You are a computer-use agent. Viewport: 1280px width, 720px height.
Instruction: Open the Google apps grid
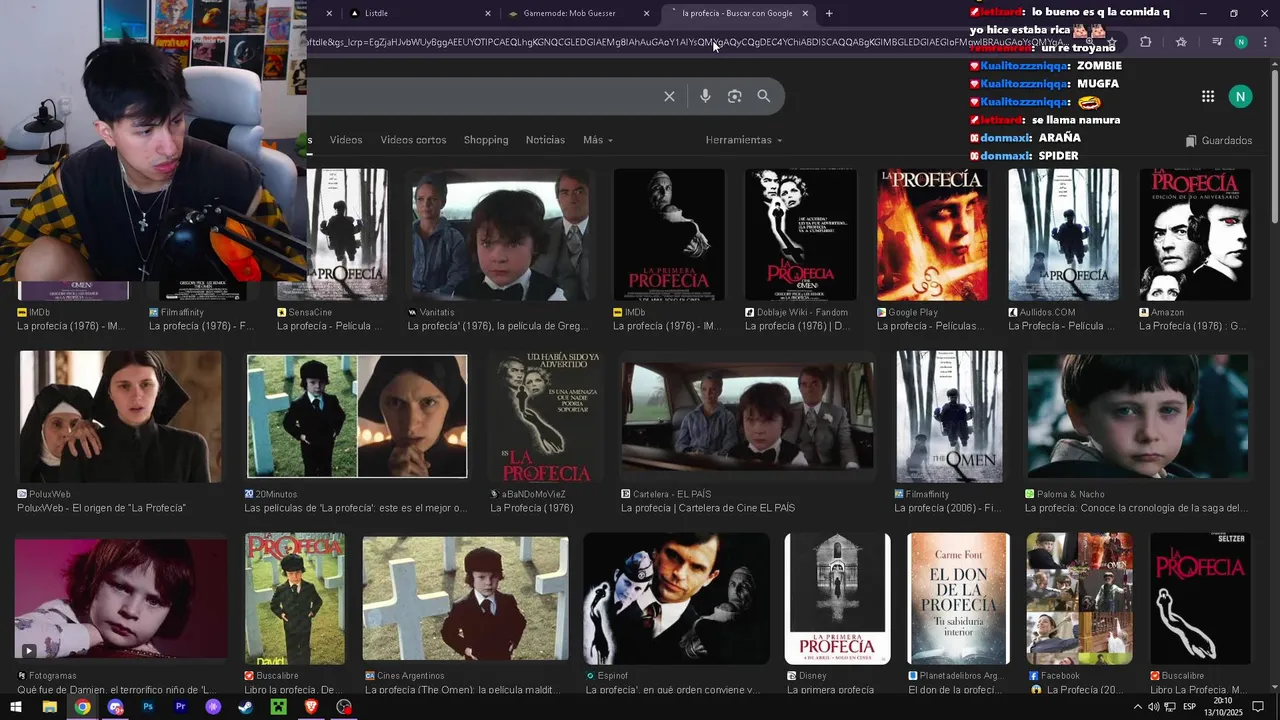(1208, 96)
